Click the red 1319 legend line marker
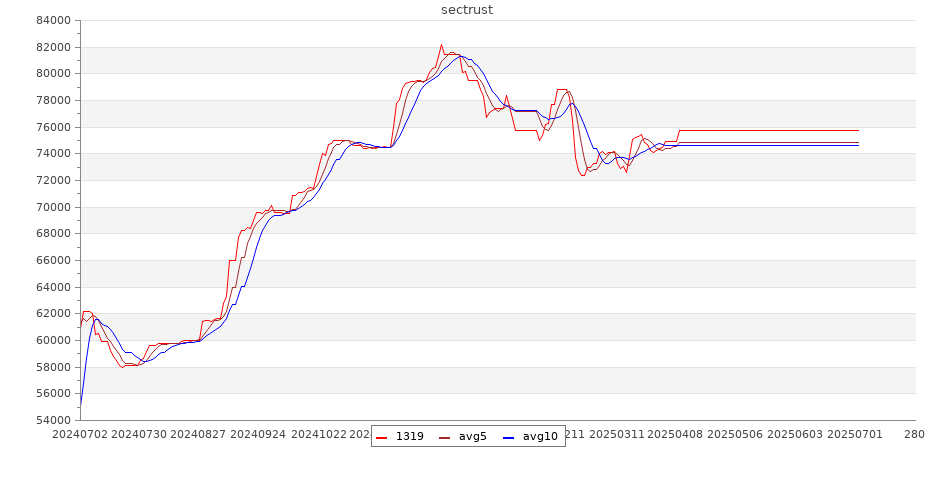 [x=381, y=436]
